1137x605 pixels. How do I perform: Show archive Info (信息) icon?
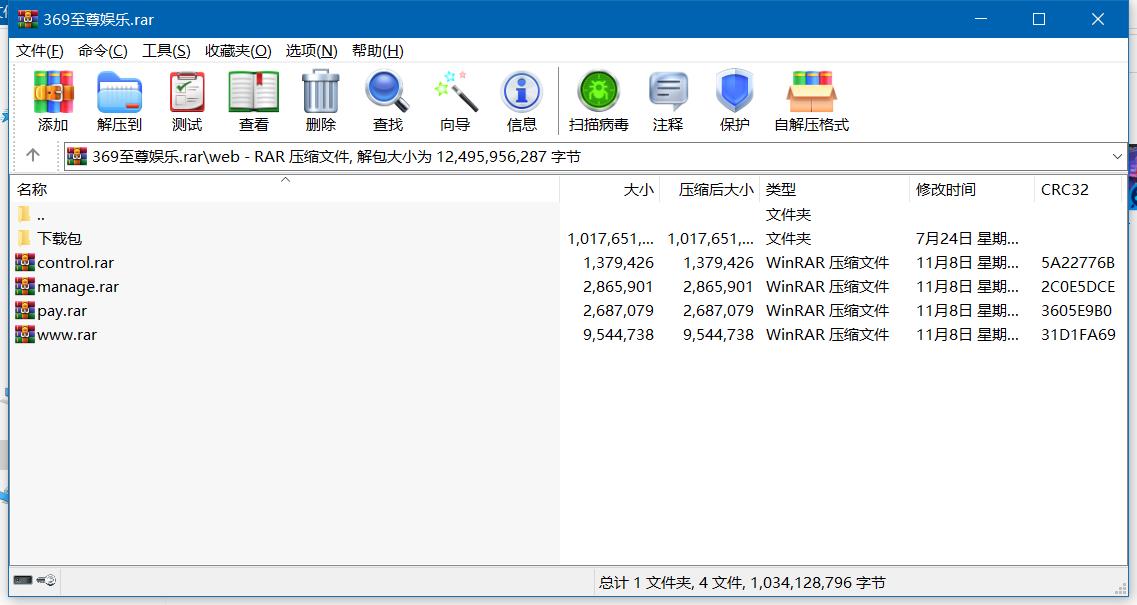coord(521,101)
